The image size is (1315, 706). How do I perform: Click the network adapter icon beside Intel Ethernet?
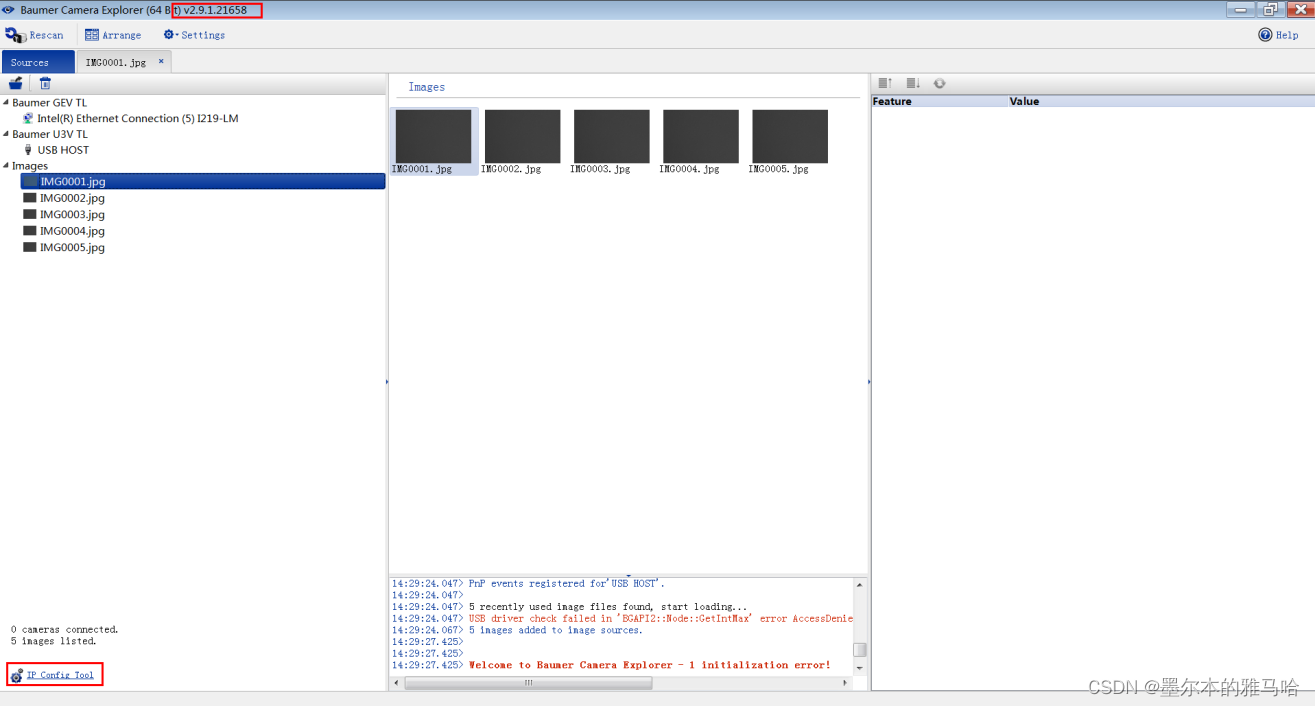(x=28, y=118)
